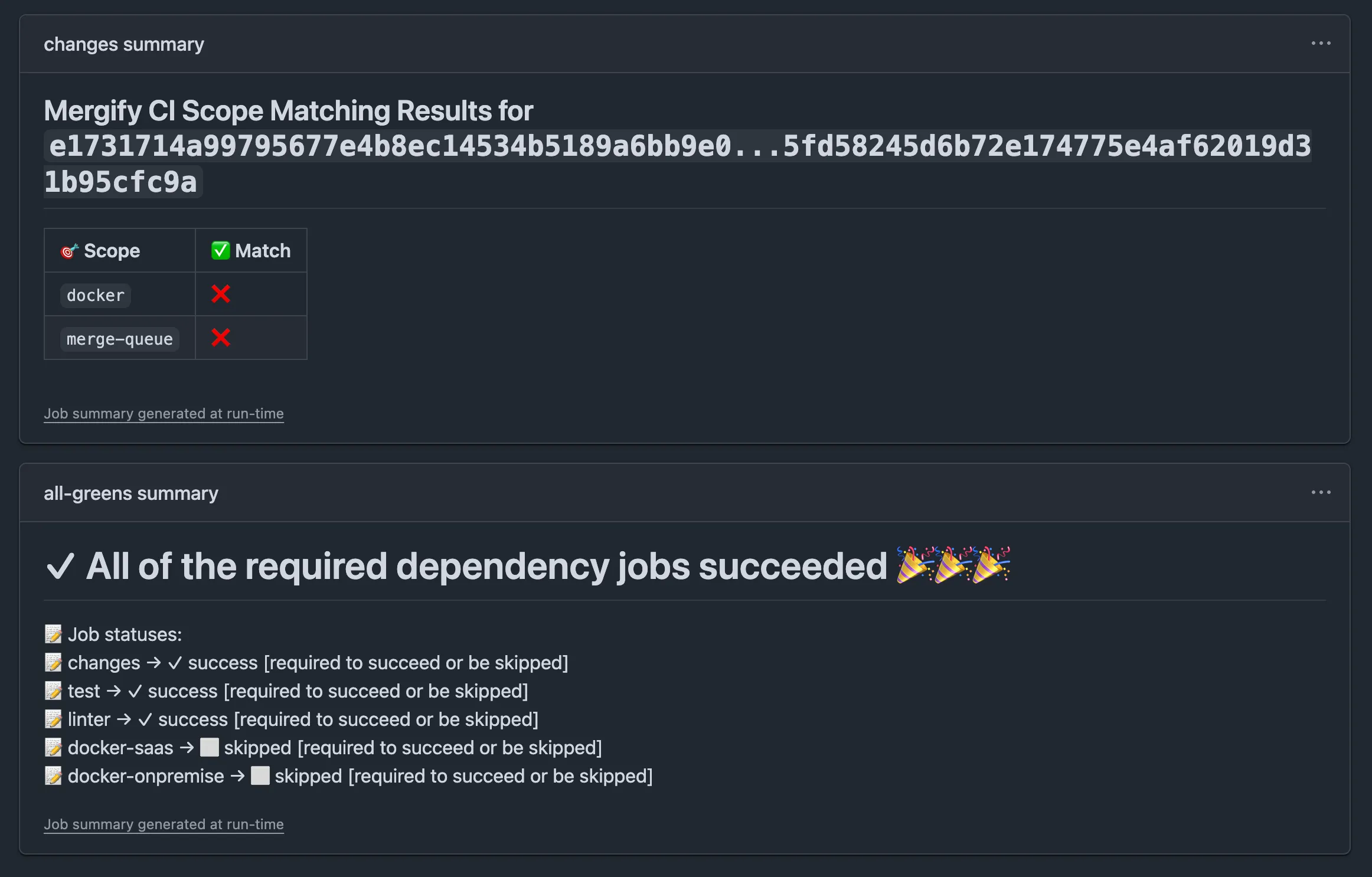Click the skipped gray square for docker-saas
The height and width of the screenshot is (877, 1372).
point(210,747)
